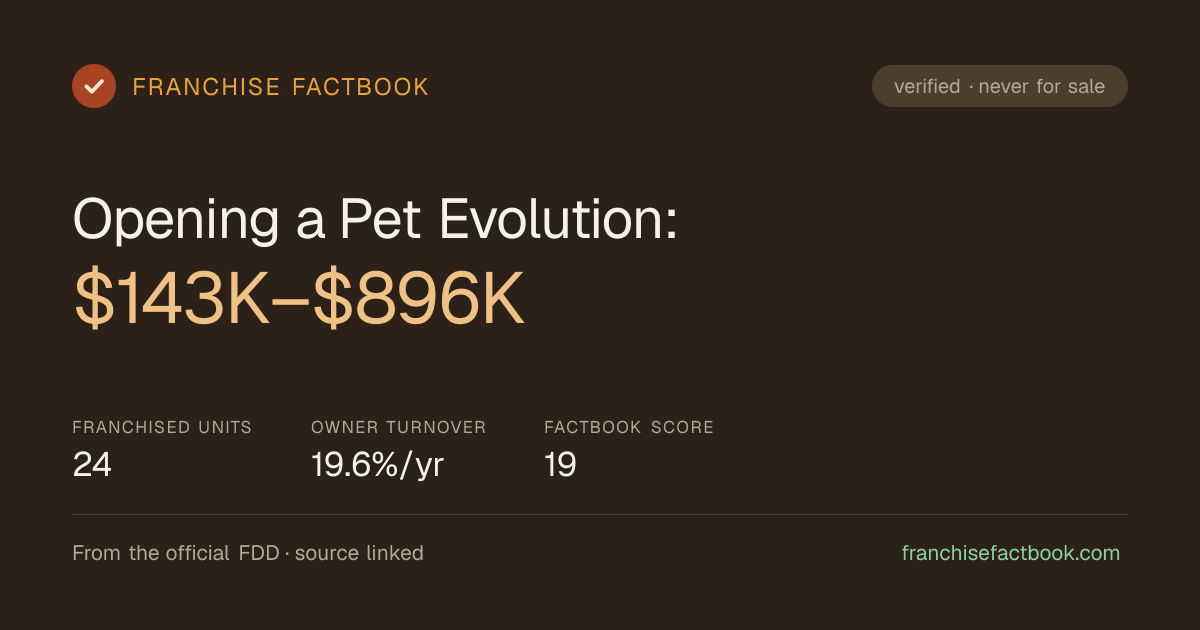Open the Franchise Factbook brand title
The height and width of the screenshot is (630, 1200).
tap(281, 87)
